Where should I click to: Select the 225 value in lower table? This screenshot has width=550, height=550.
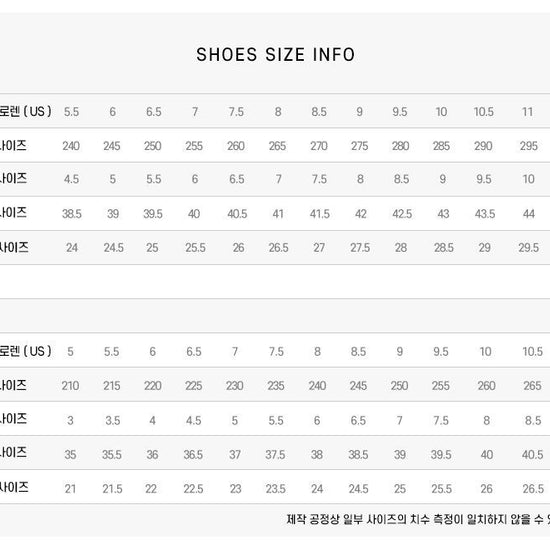[194, 386]
